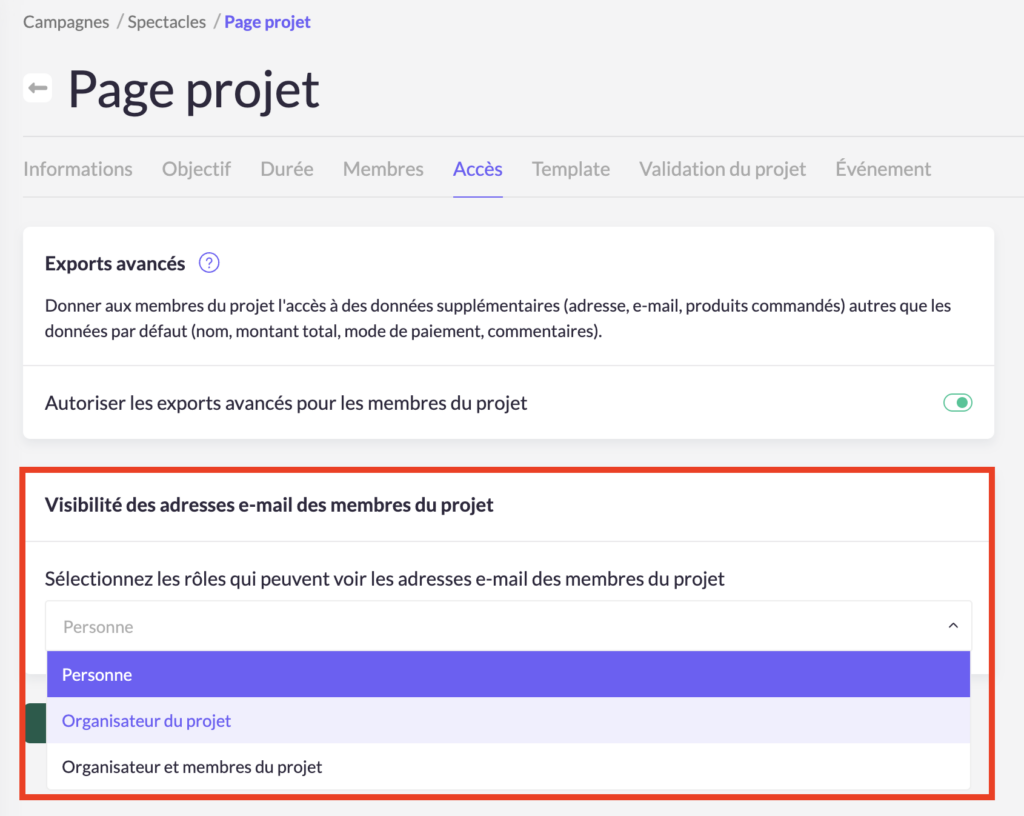The image size is (1024, 816).
Task: Go to the Durée tab
Action: tap(287, 169)
